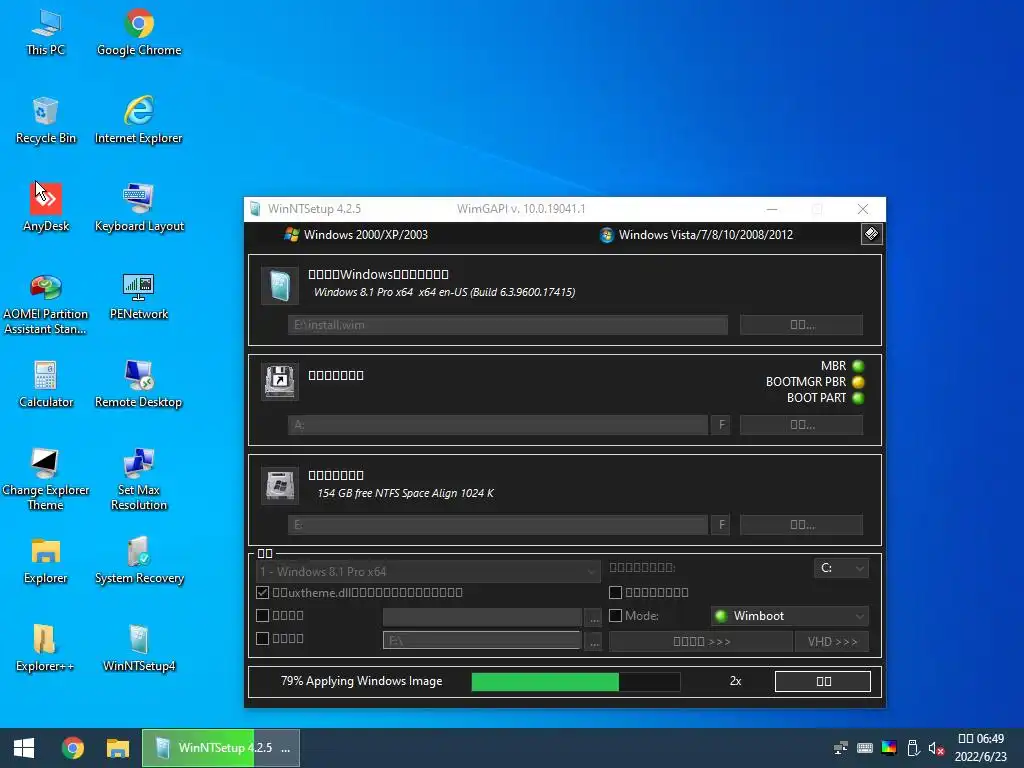Viewport: 1024px width, 768px height.
Task: Launch Internet Explorer from desktop
Action: [x=138, y=121]
